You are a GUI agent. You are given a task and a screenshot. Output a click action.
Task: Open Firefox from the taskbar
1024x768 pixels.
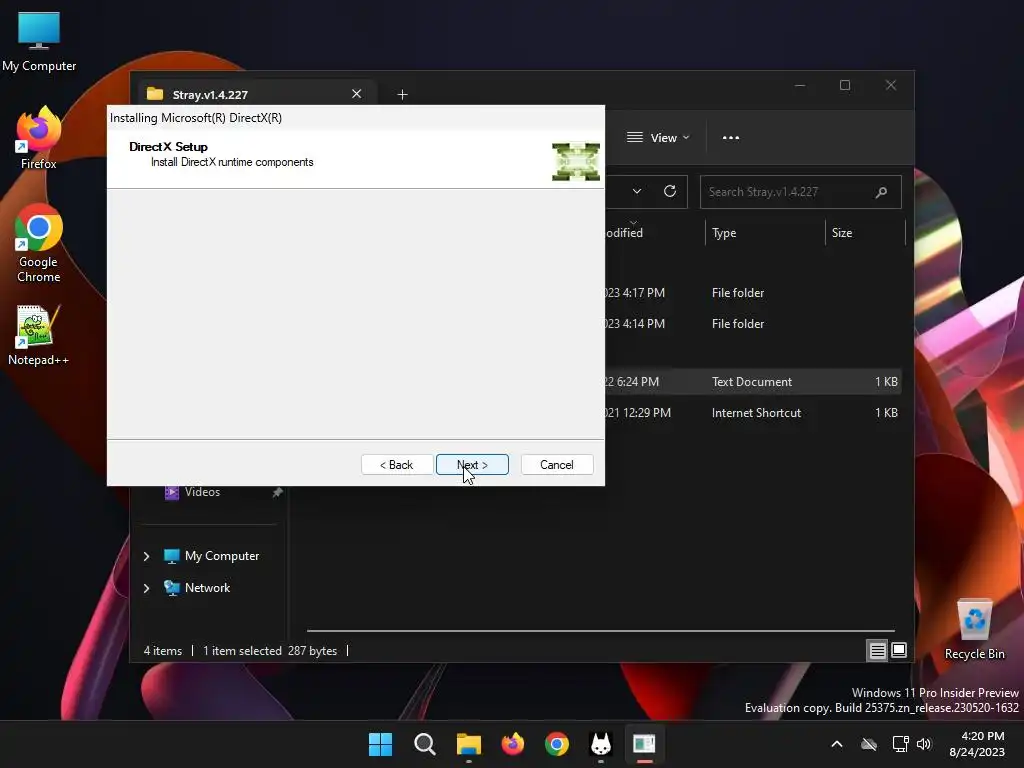click(x=513, y=744)
